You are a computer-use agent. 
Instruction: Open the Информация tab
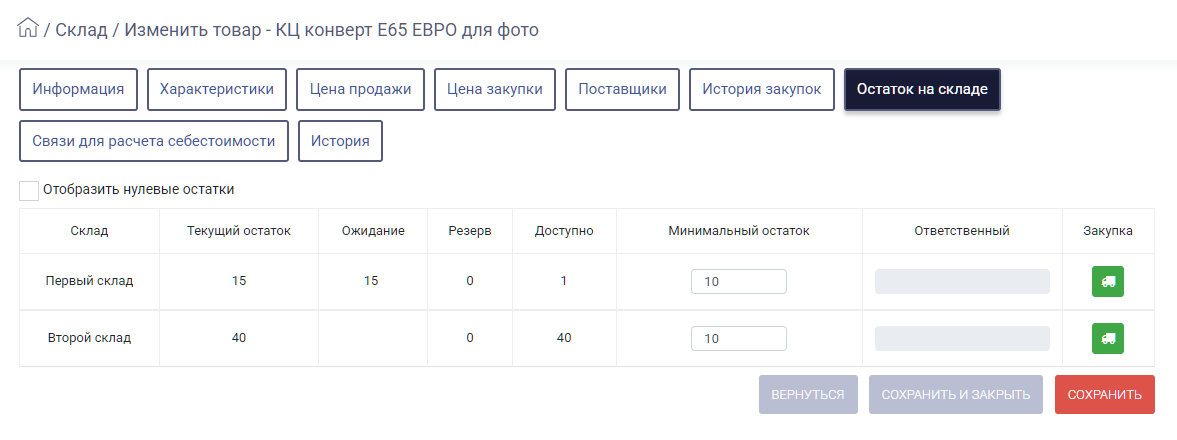coord(78,89)
